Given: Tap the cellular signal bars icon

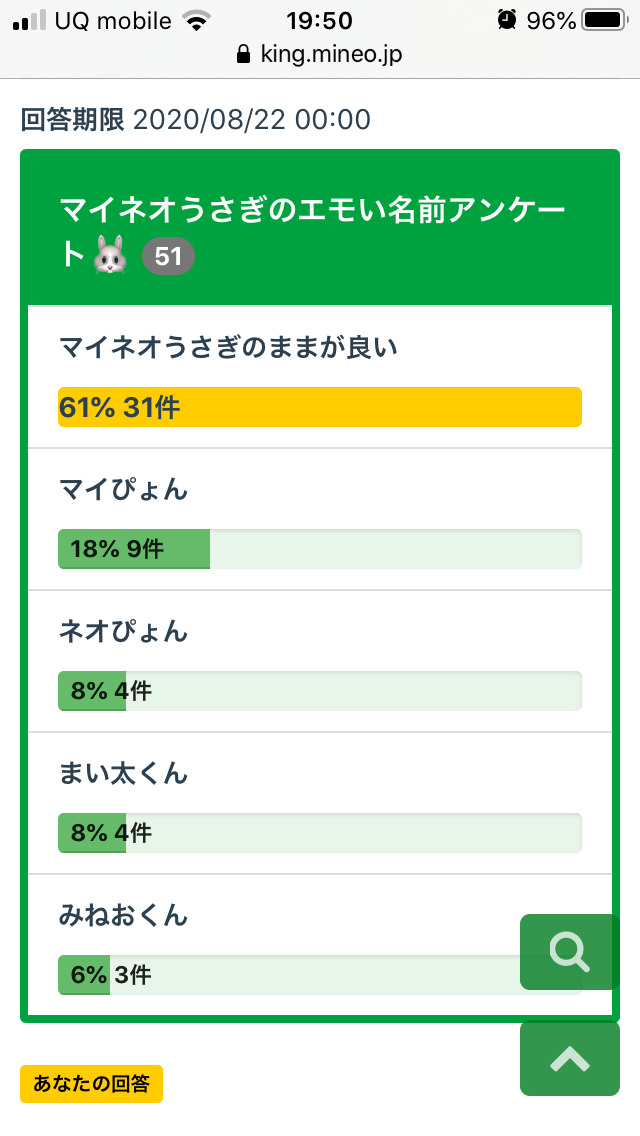Looking at the screenshot, I should tap(30, 20).
